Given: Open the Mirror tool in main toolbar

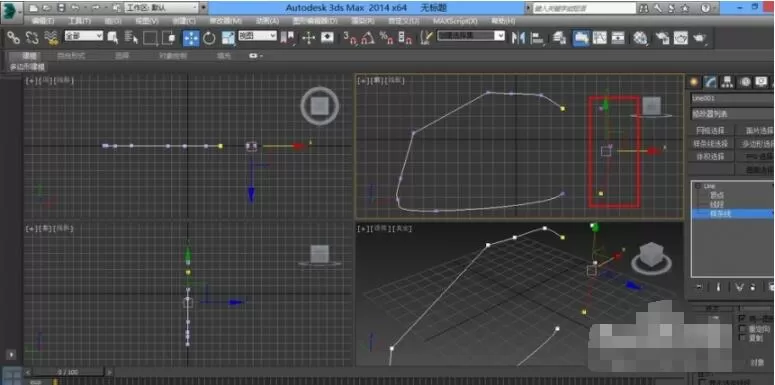Looking at the screenshot, I should [518, 38].
